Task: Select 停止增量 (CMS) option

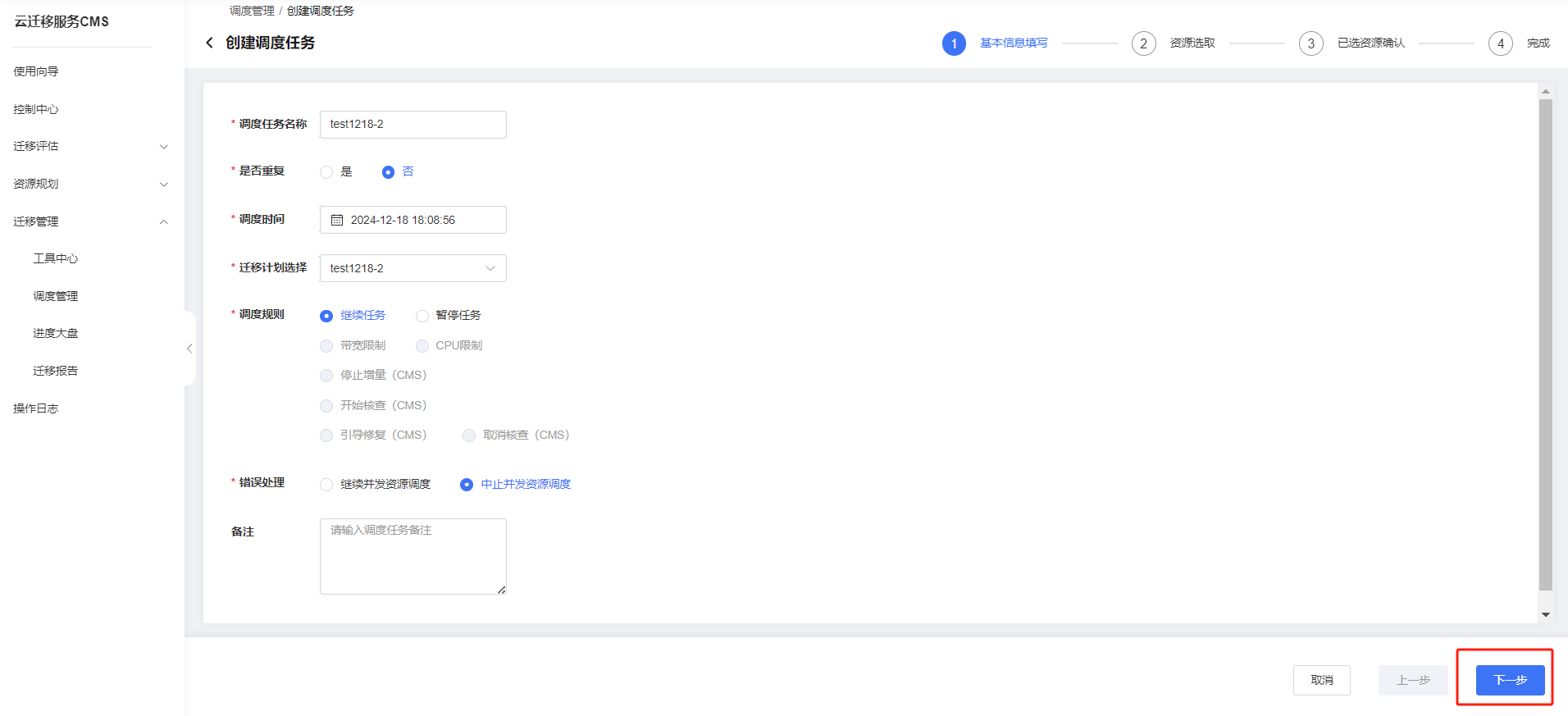Action: [326, 376]
